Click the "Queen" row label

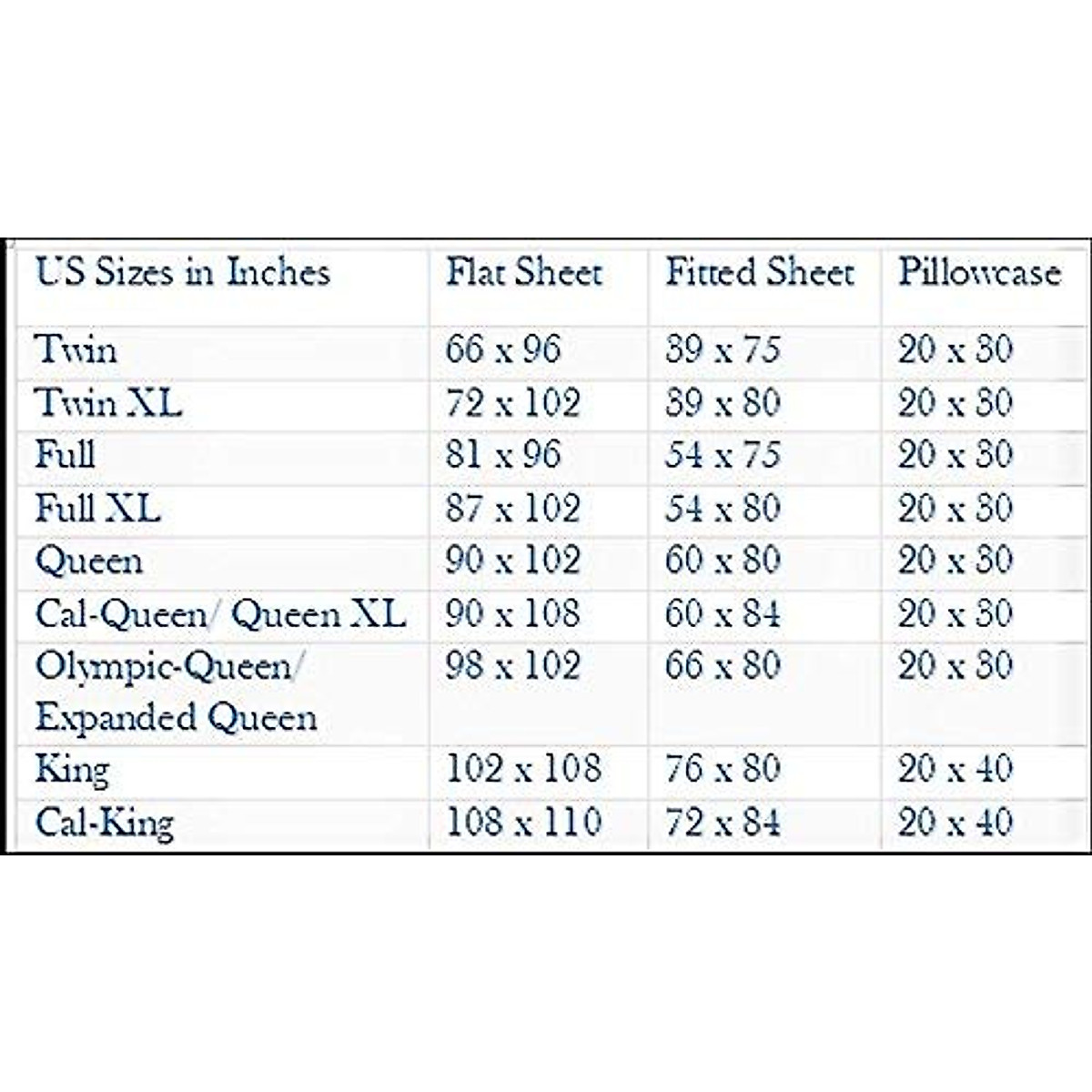click(89, 561)
